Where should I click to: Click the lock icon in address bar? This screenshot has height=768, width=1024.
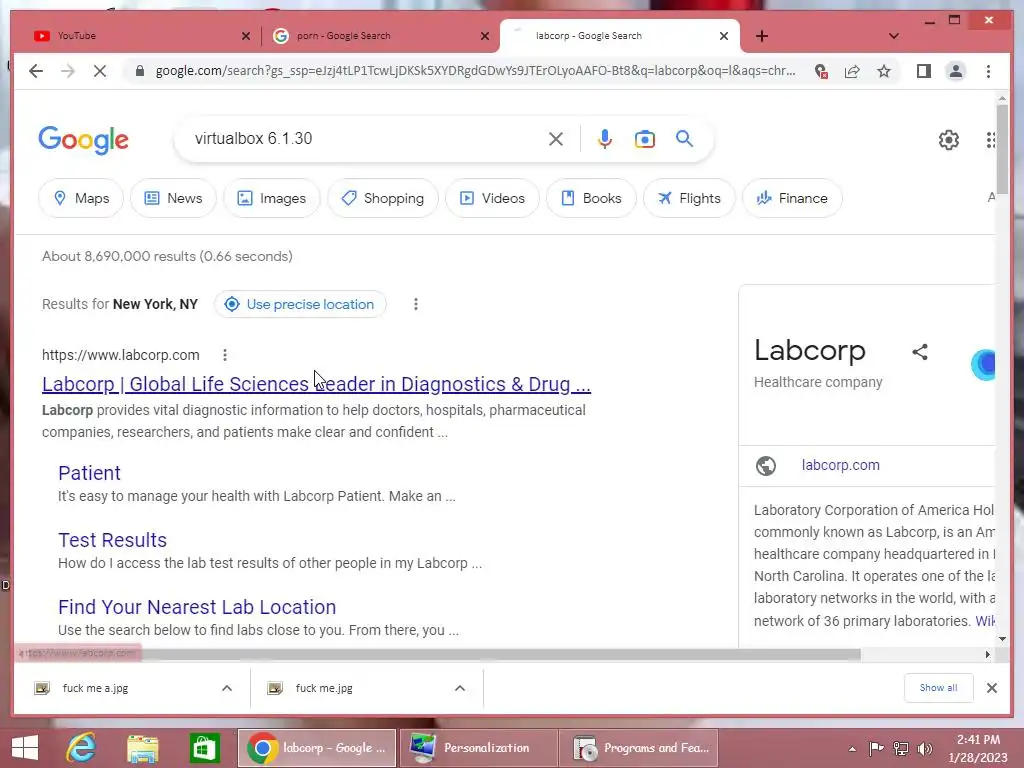pos(139,71)
